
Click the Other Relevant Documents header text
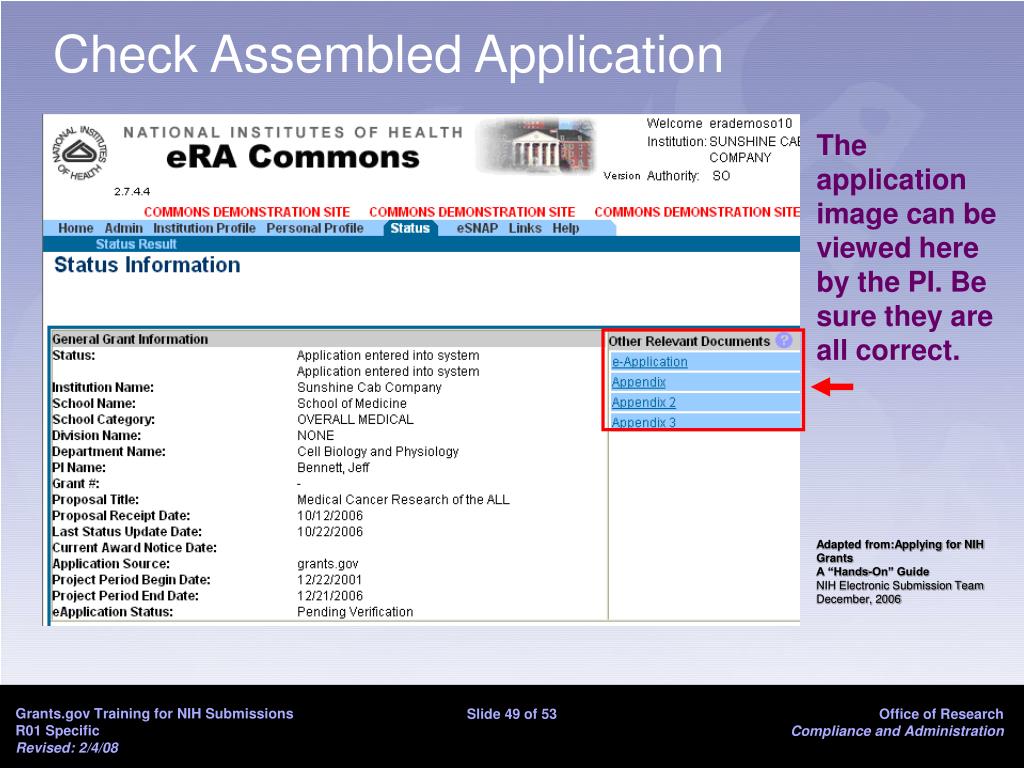(x=689, y=341)
